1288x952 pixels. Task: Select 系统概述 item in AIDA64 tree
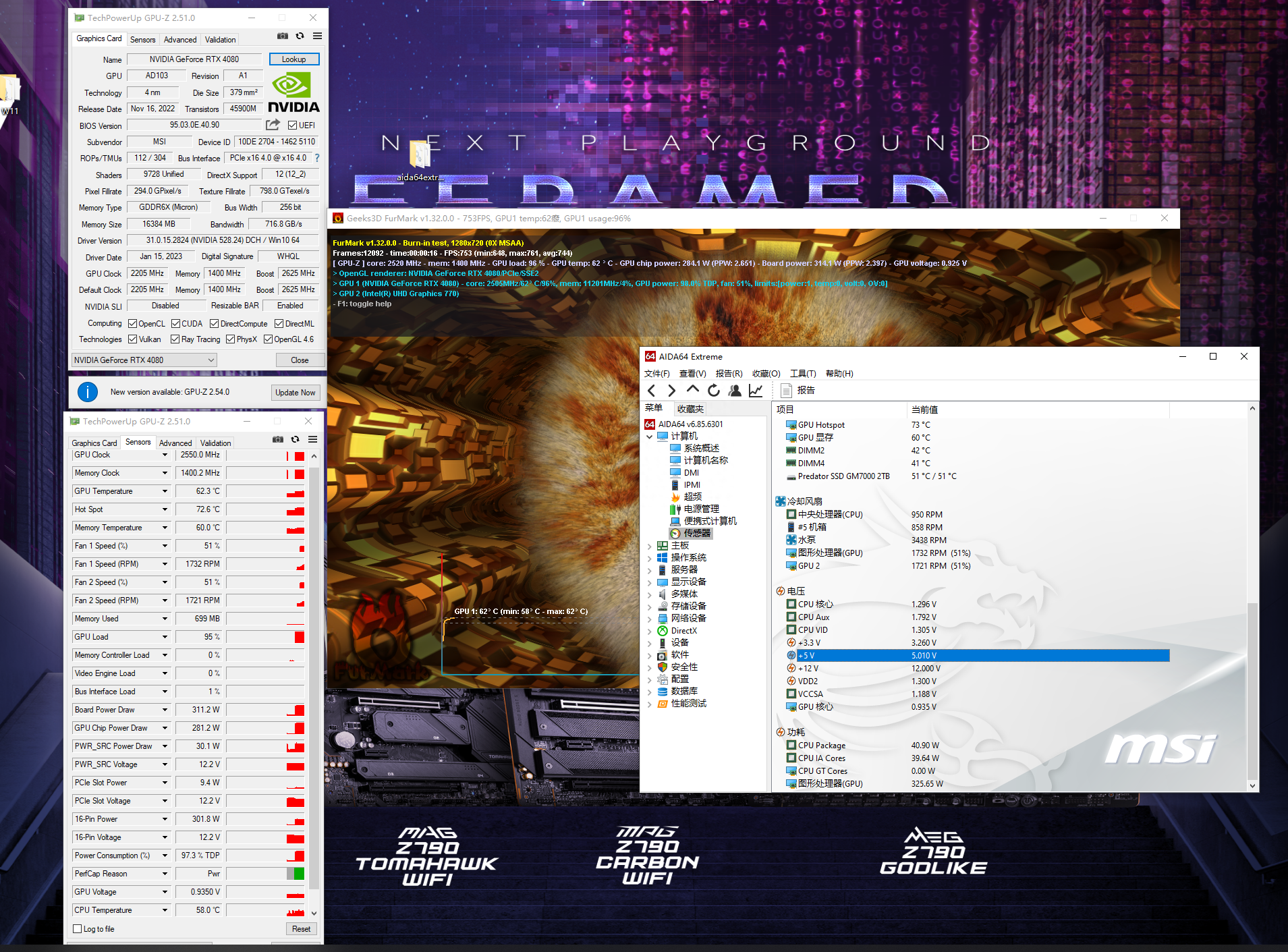(x=695, y=448)
